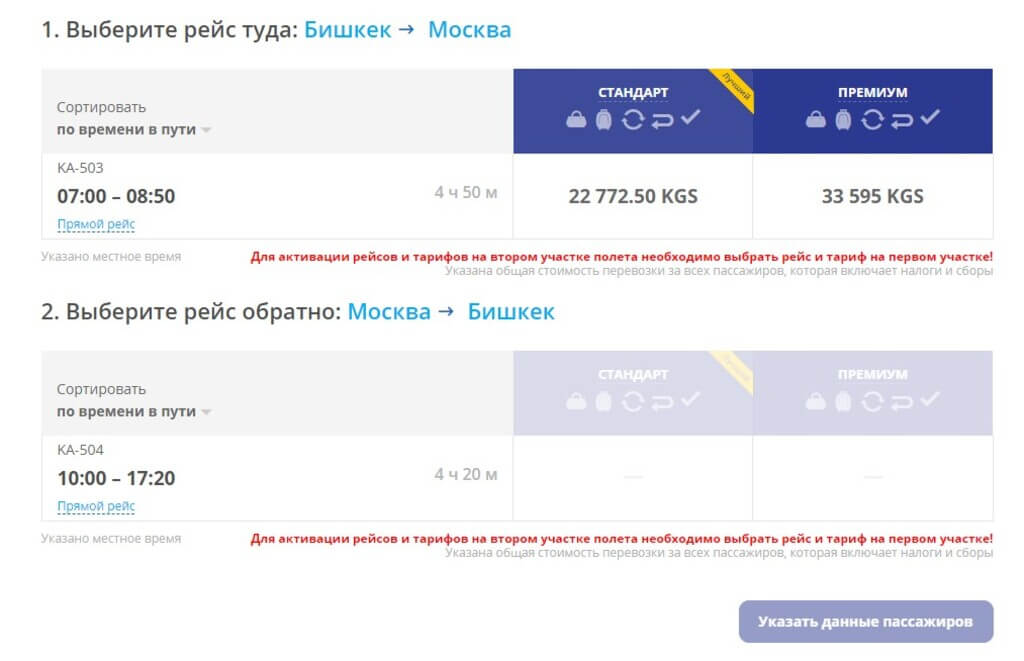This screenshot has width=1024, height=661.
Task: Click the checkmark icon under Премиум
Action: pos(930,118)
